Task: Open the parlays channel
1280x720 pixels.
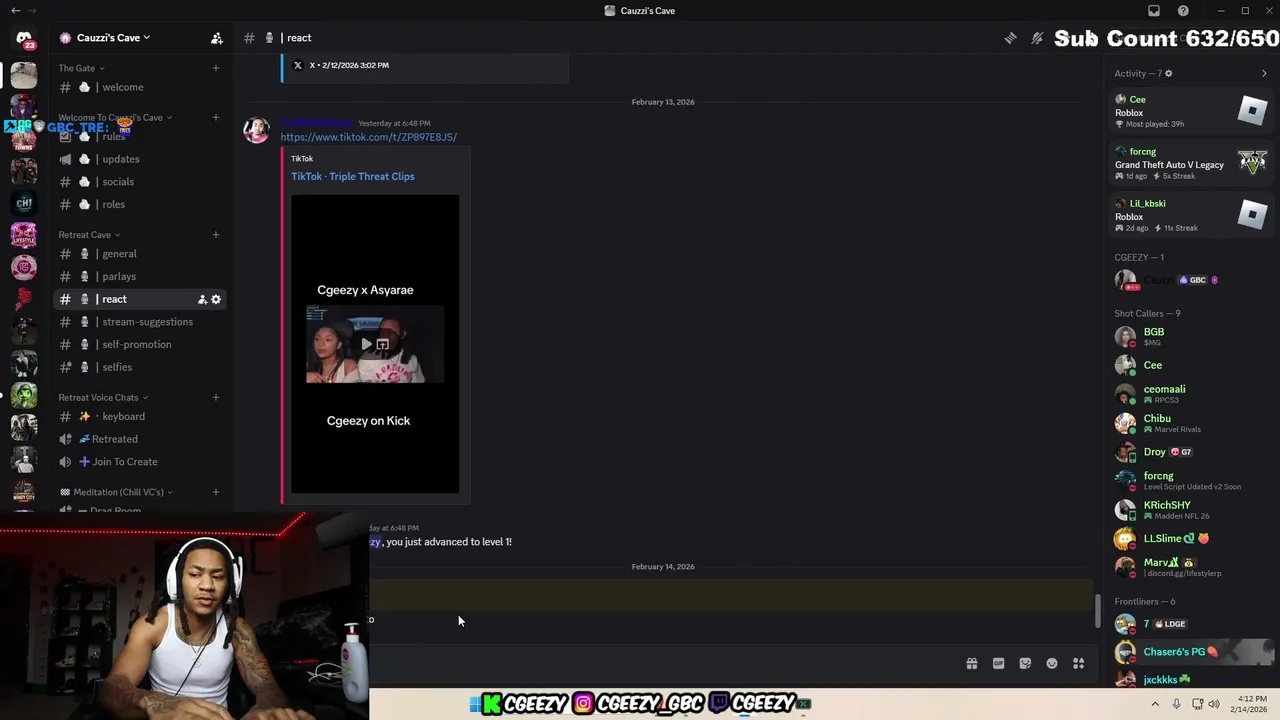Action: point(140,276)
